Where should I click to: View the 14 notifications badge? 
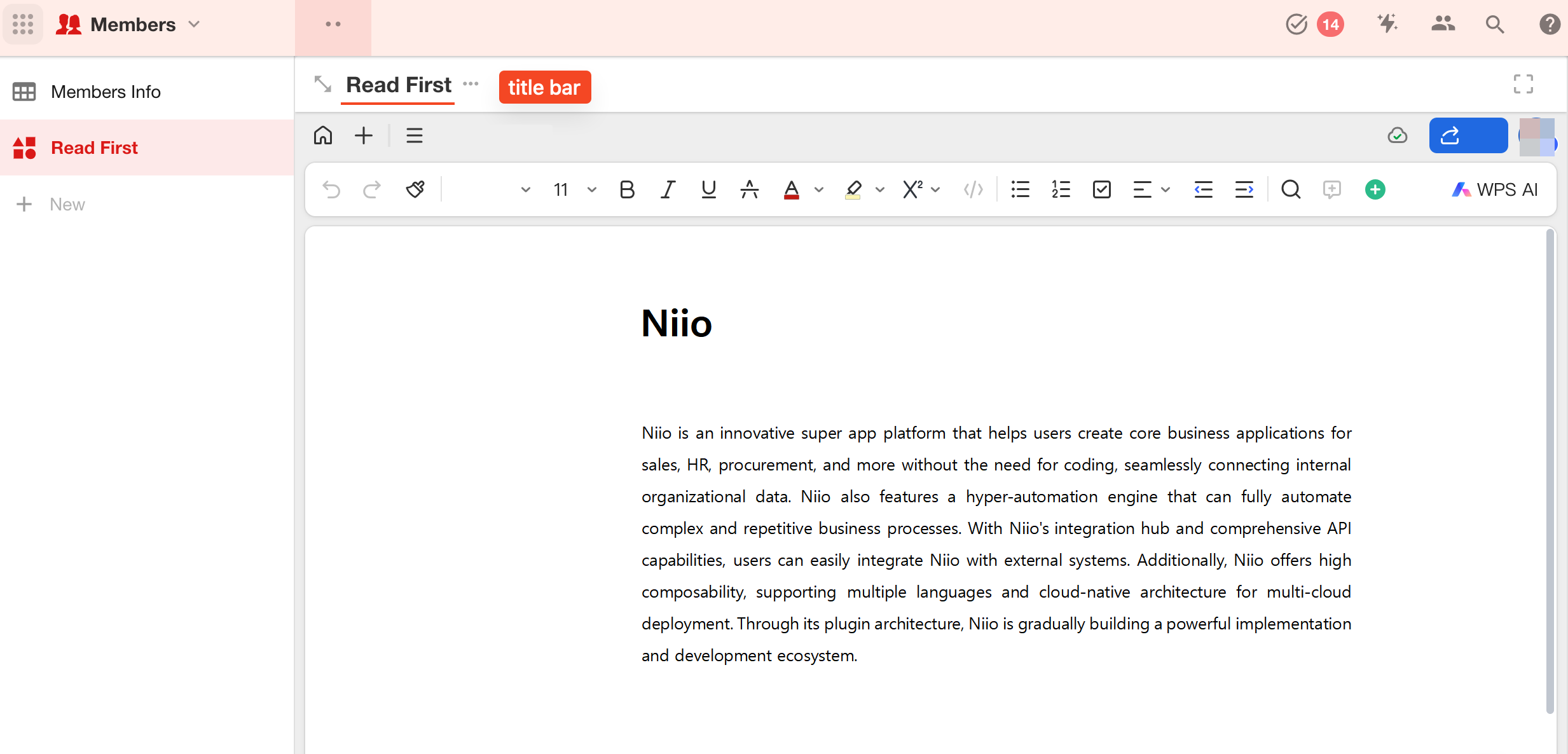pos(1330,24)
